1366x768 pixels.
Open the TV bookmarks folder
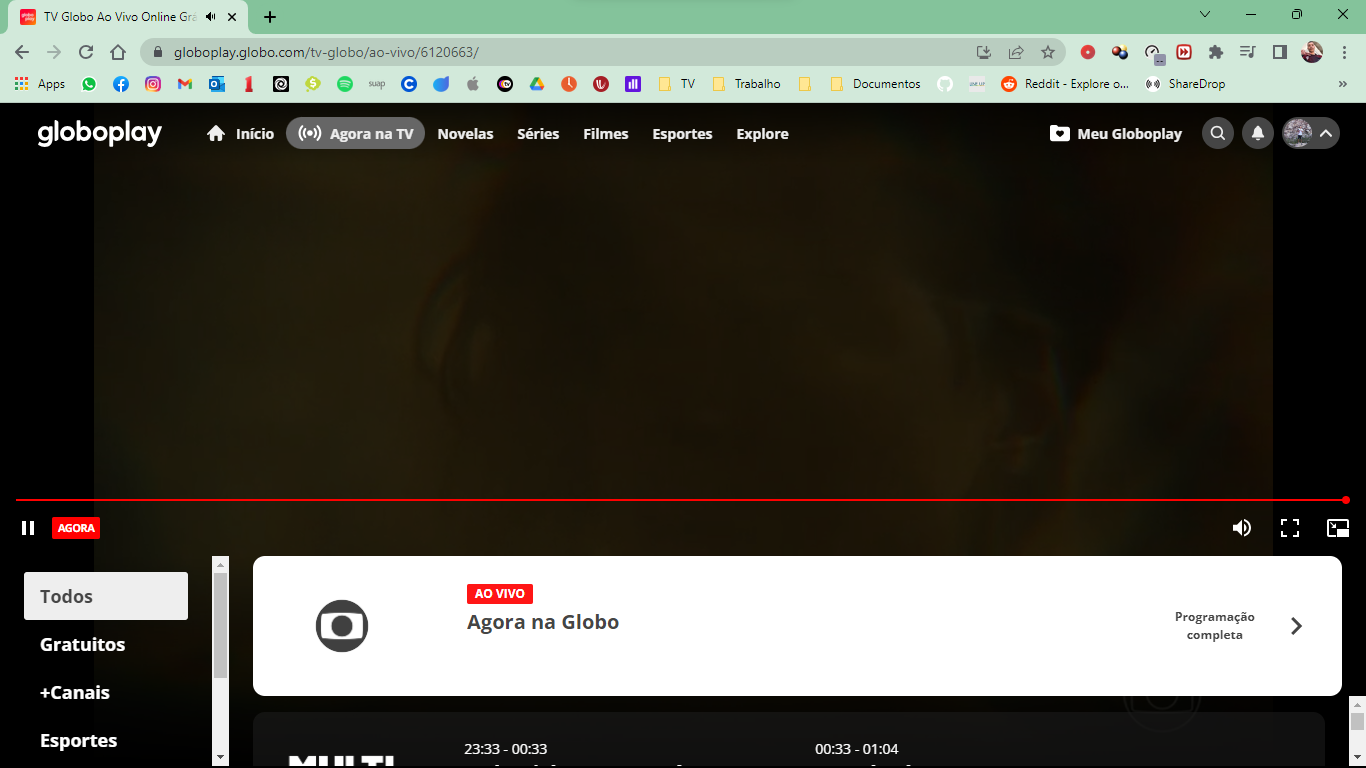[x=677, y=84]
